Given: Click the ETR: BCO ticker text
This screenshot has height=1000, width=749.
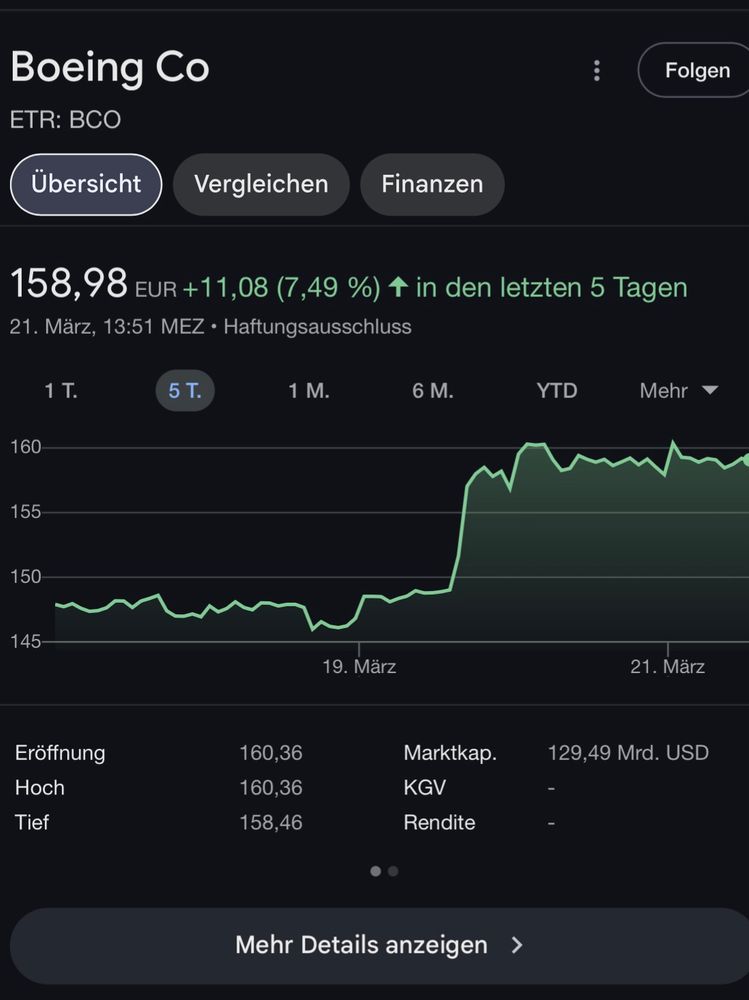Looking at the screenshot, I should (65, 120).
